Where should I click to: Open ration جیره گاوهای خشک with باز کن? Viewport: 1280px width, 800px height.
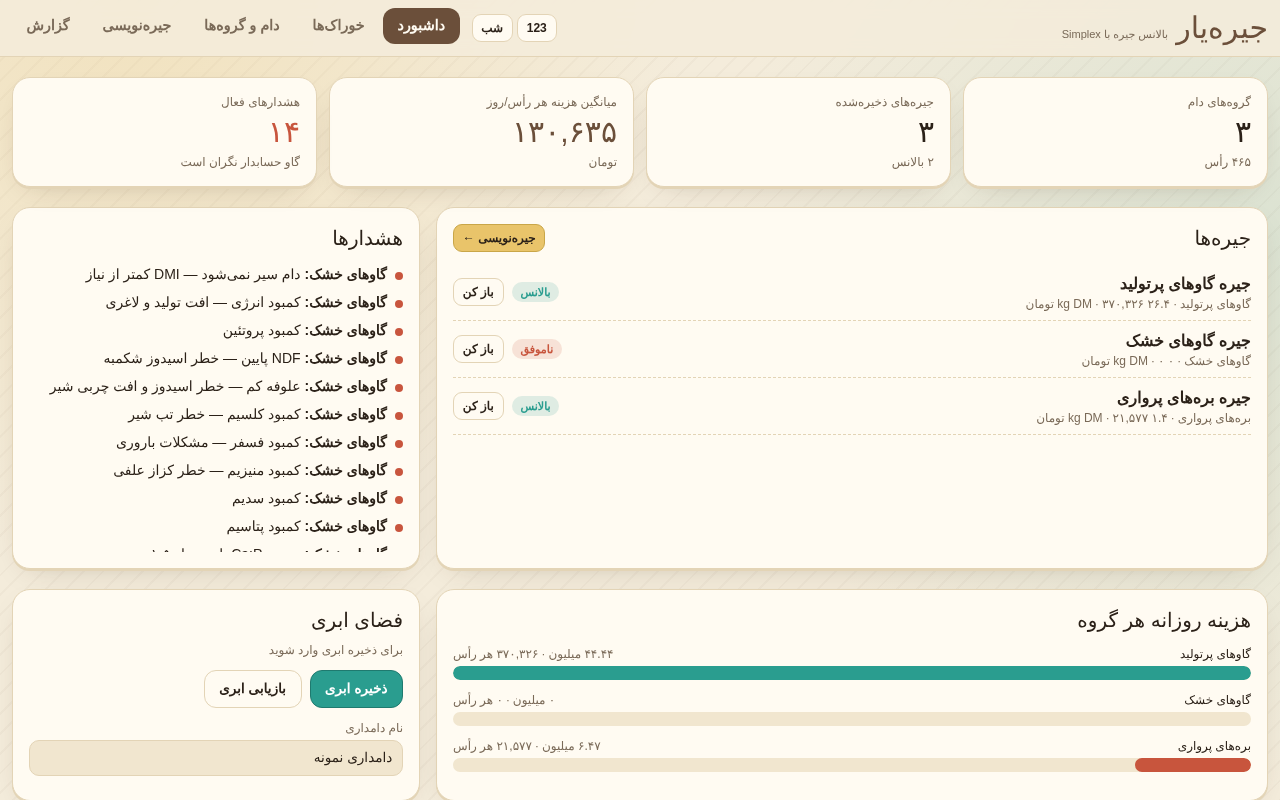coord(478,349)
